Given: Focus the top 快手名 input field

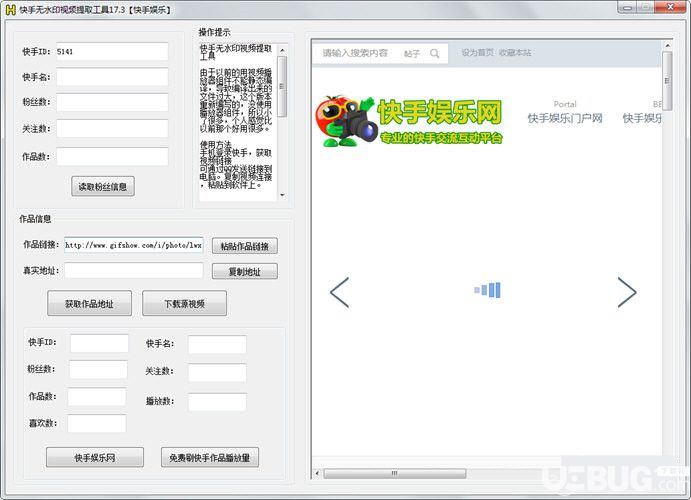Looking at the screenshot, I should tap(112, 77).
